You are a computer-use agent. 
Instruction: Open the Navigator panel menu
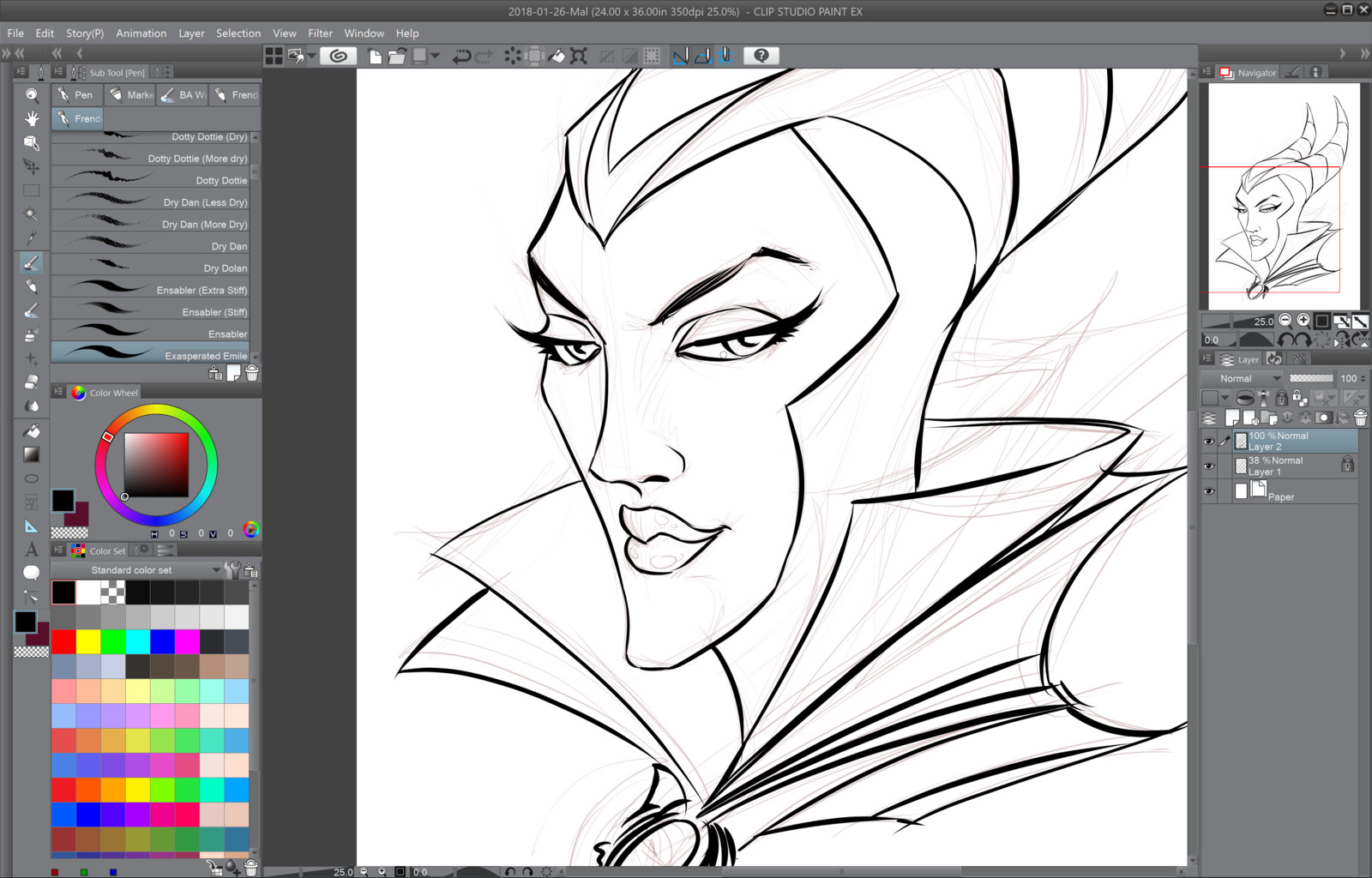click(1207, 72)
